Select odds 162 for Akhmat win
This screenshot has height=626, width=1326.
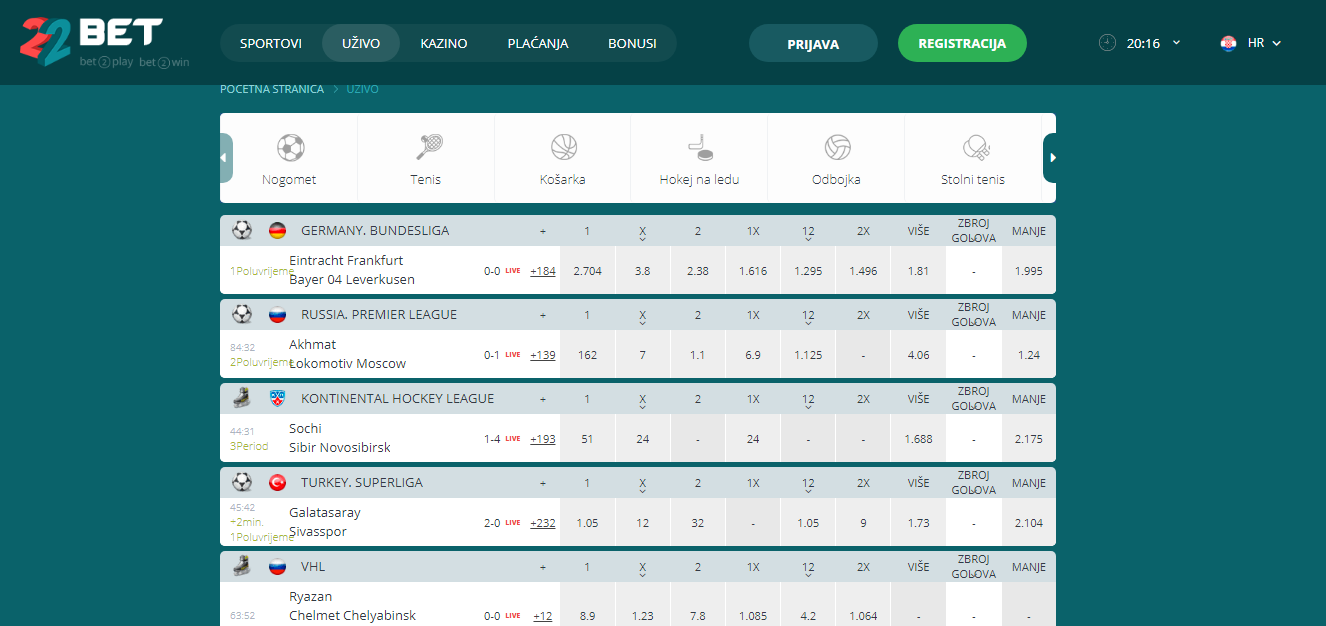tap(587, 355)
